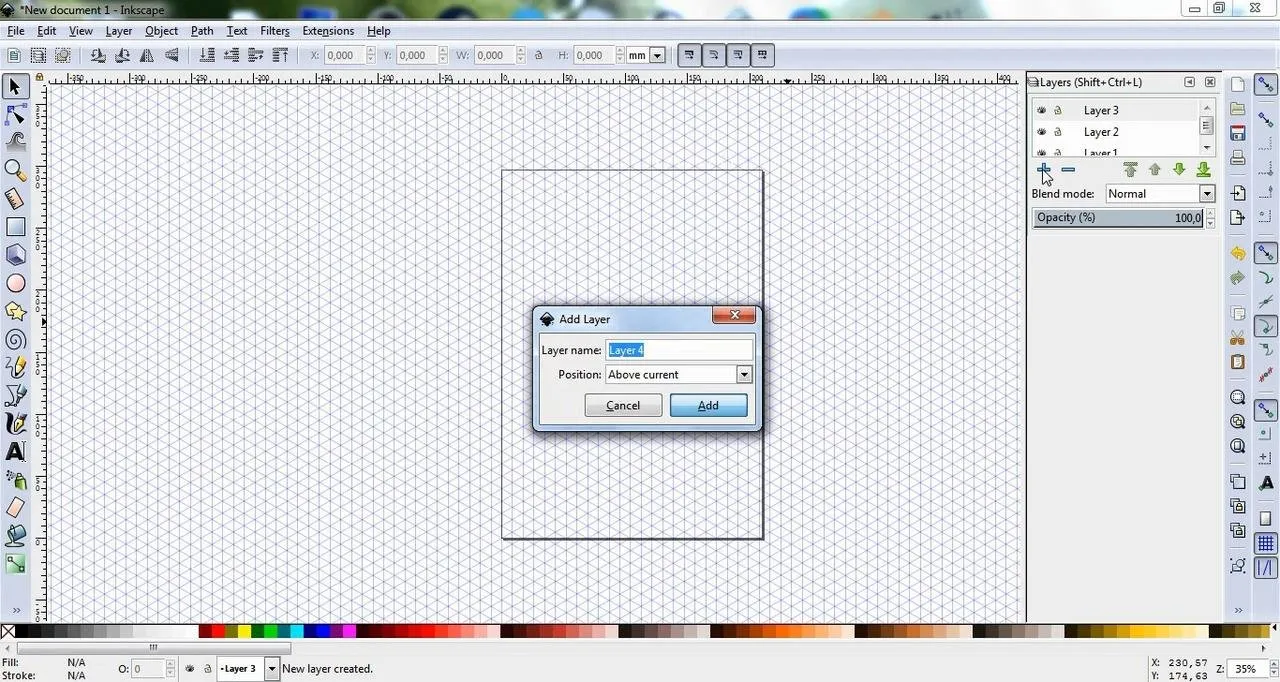Open the Path menu
The height and width of the screenshot is (682, 1280).
(x=202, y=31)
